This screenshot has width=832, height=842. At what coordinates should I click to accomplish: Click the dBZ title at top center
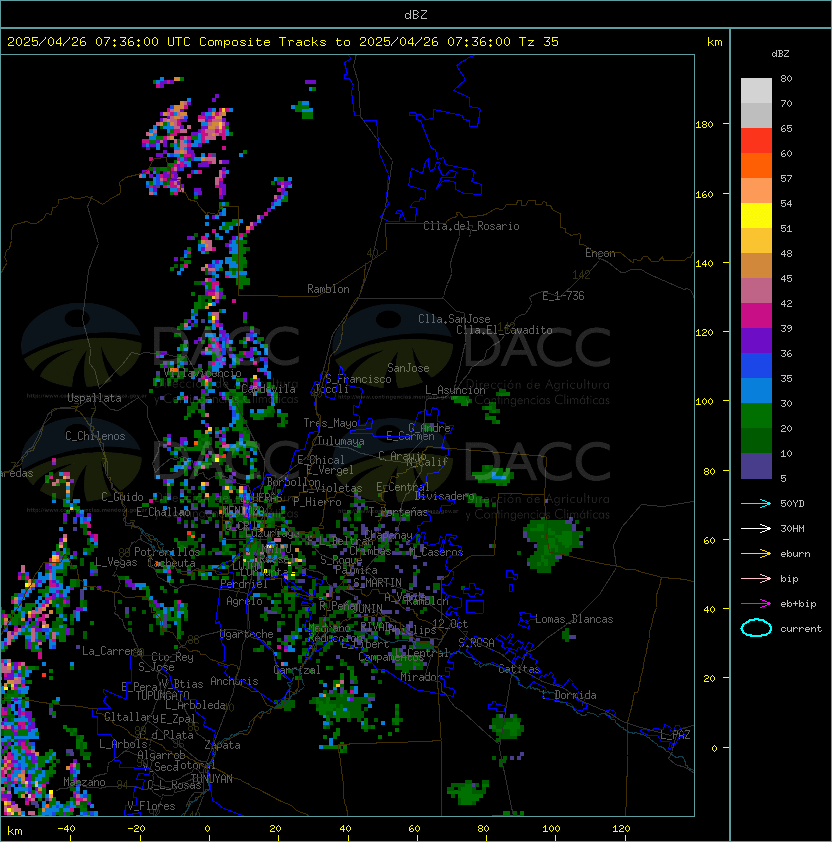(416, 15)
